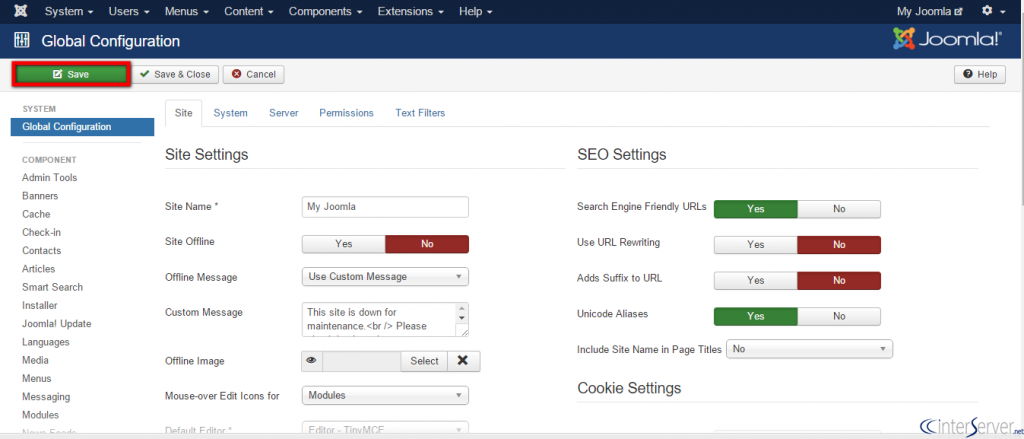Set Use URL Rewriting to No

pos(839,244)
